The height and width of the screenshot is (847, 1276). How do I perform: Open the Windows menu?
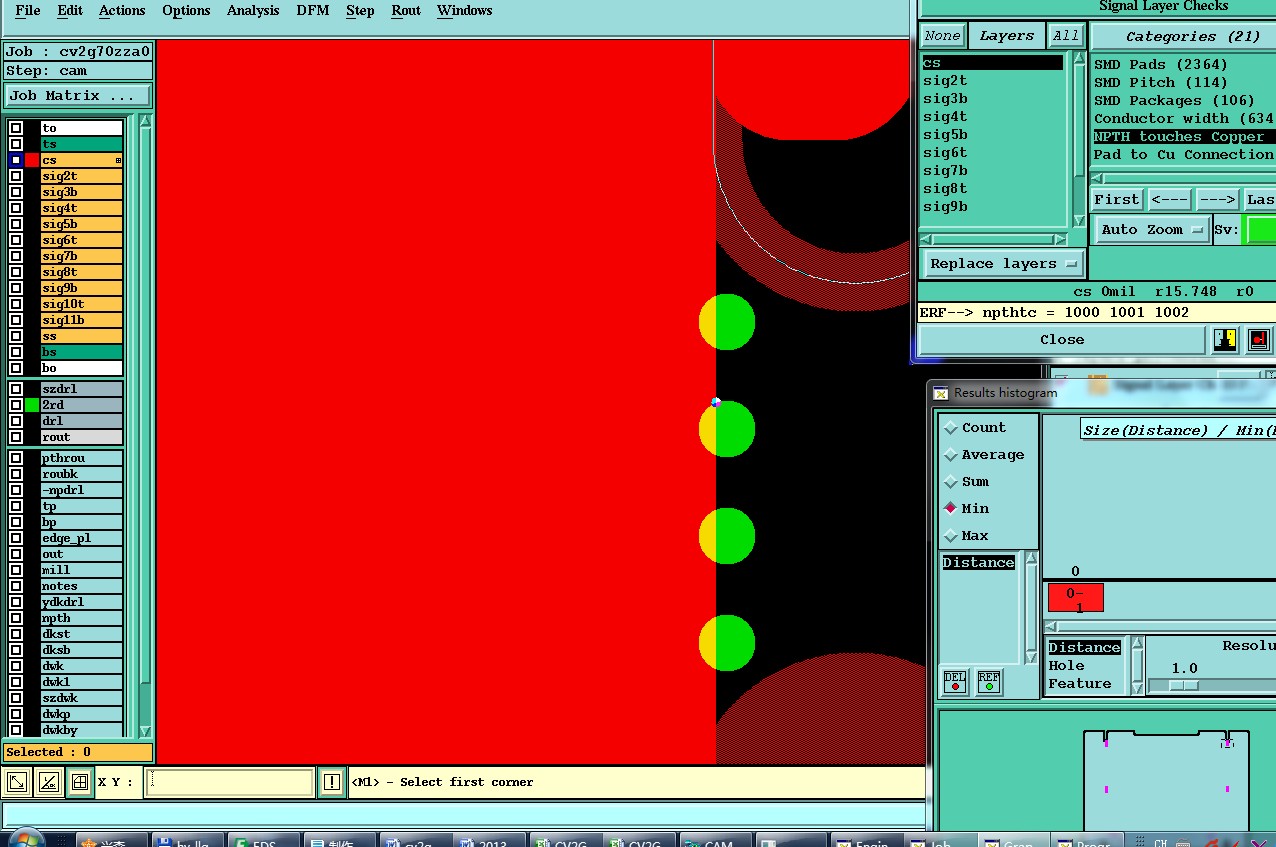point(464,11)
